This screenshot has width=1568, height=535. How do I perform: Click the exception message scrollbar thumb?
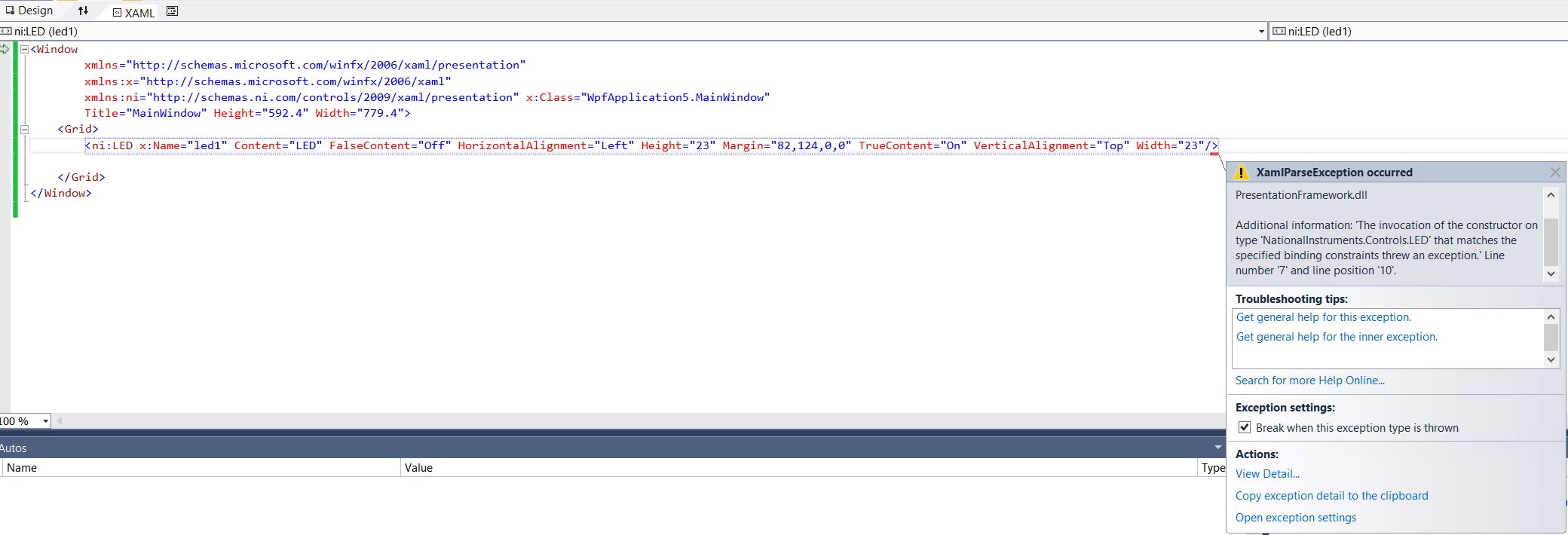tap(1551, 241)
